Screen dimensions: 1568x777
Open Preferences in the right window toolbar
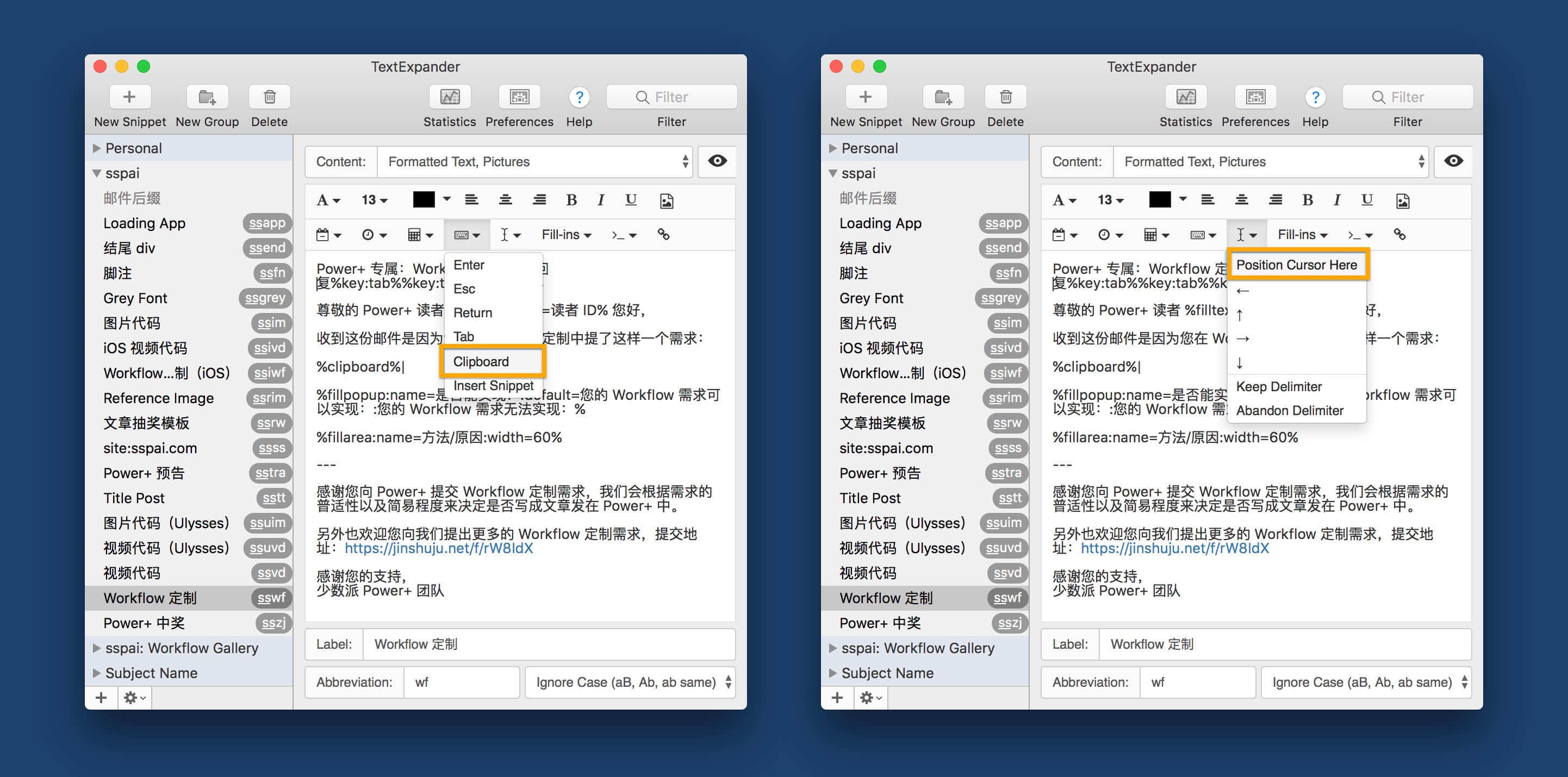pyautogui.click(x=1255, y=97)
